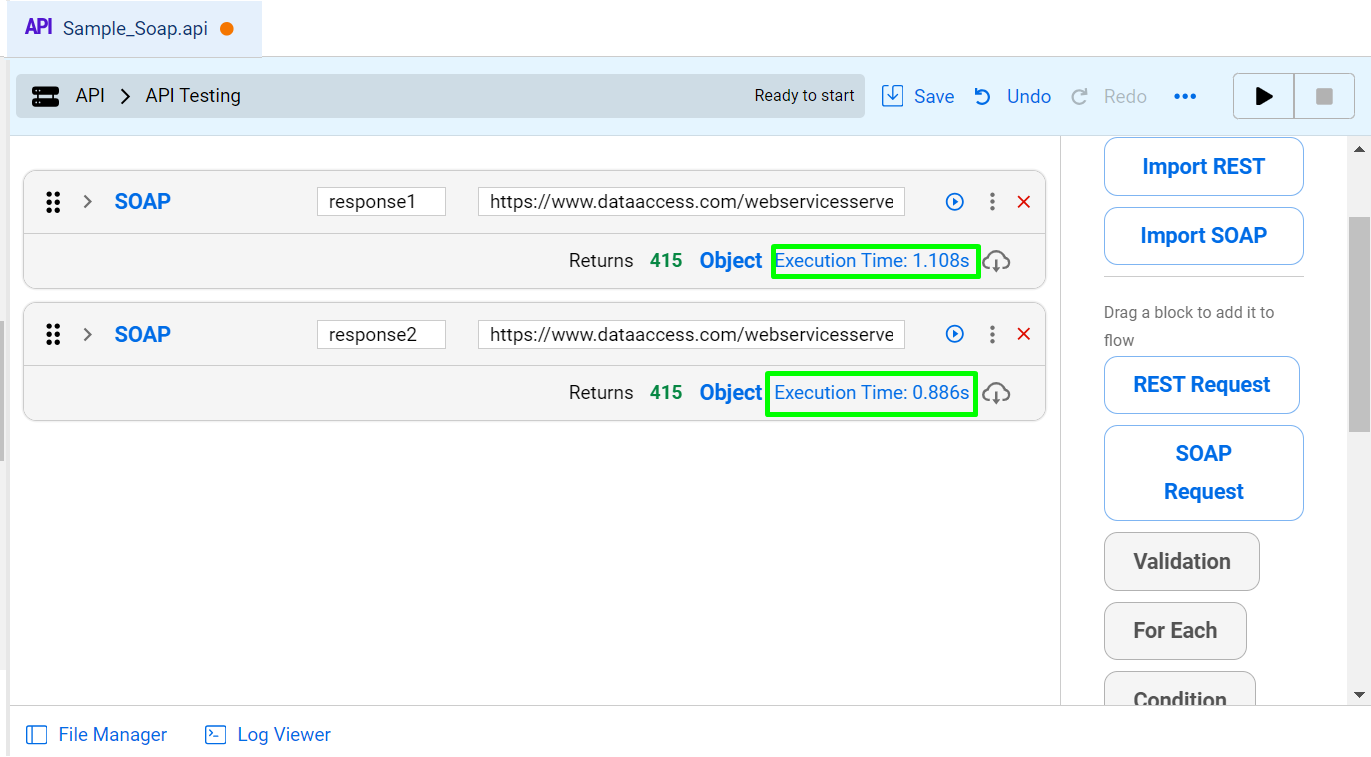Expand the response2 SOAP block
Image resolution: width=1371 pixels, height=757 pixels.
point(88,334)
